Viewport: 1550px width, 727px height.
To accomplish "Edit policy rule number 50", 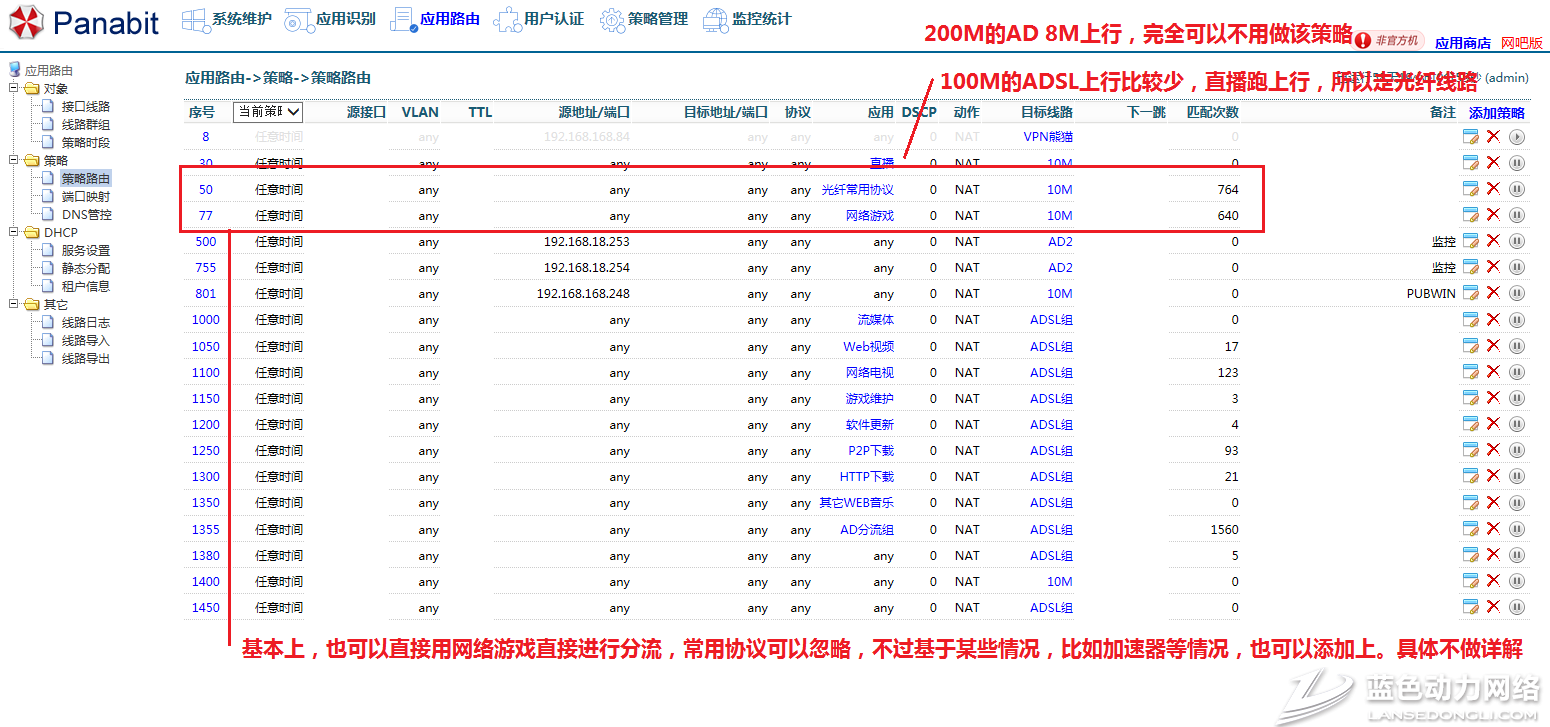I will [x=1470, y=189].
